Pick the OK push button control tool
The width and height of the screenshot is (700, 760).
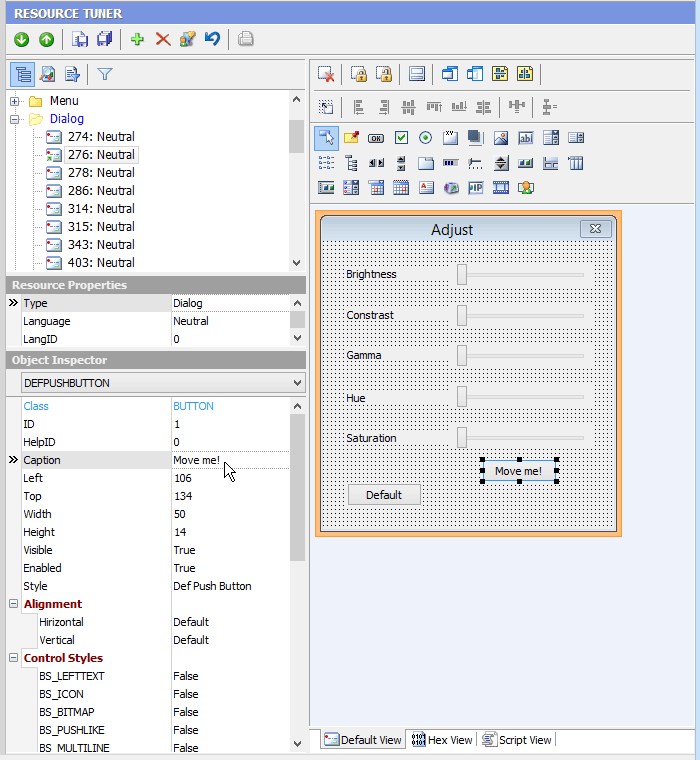pyautogui.click(x=376, y=138)
